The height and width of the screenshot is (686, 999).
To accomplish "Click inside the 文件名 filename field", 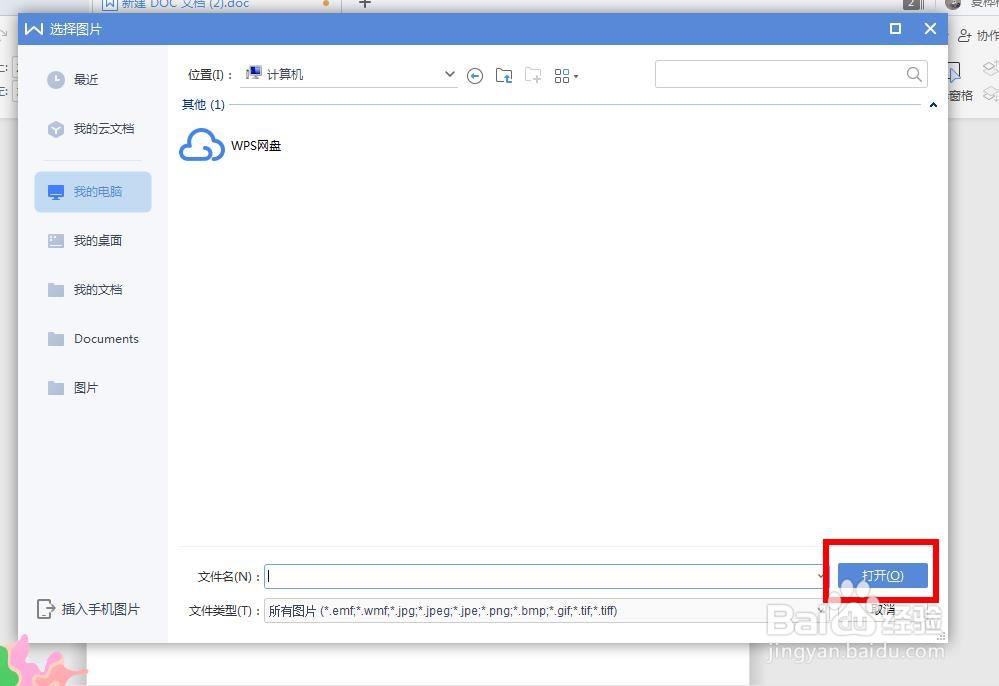I will tap(540, 576).
